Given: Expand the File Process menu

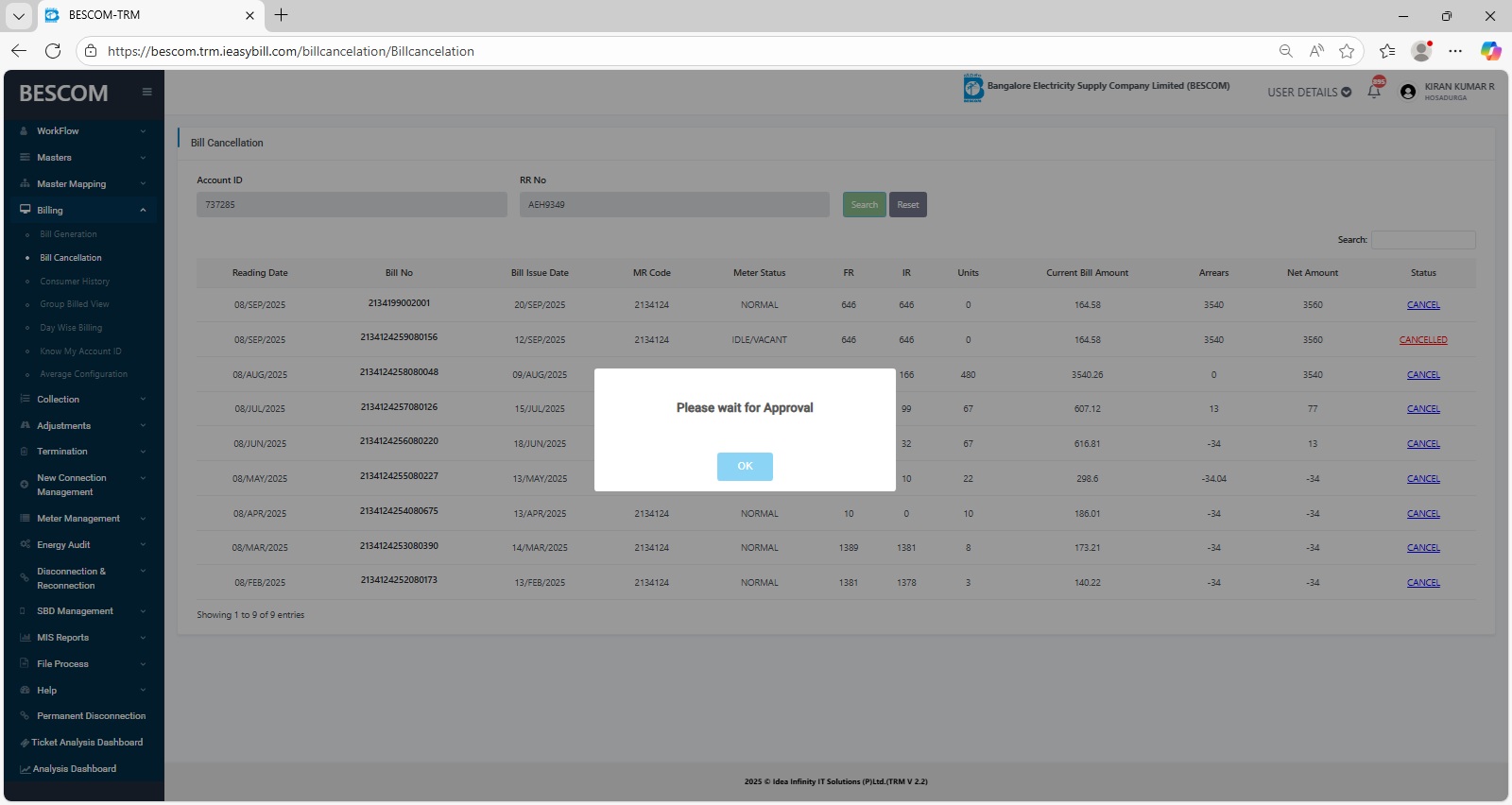Looking at the screenshot, I should [x=83, y=664].
